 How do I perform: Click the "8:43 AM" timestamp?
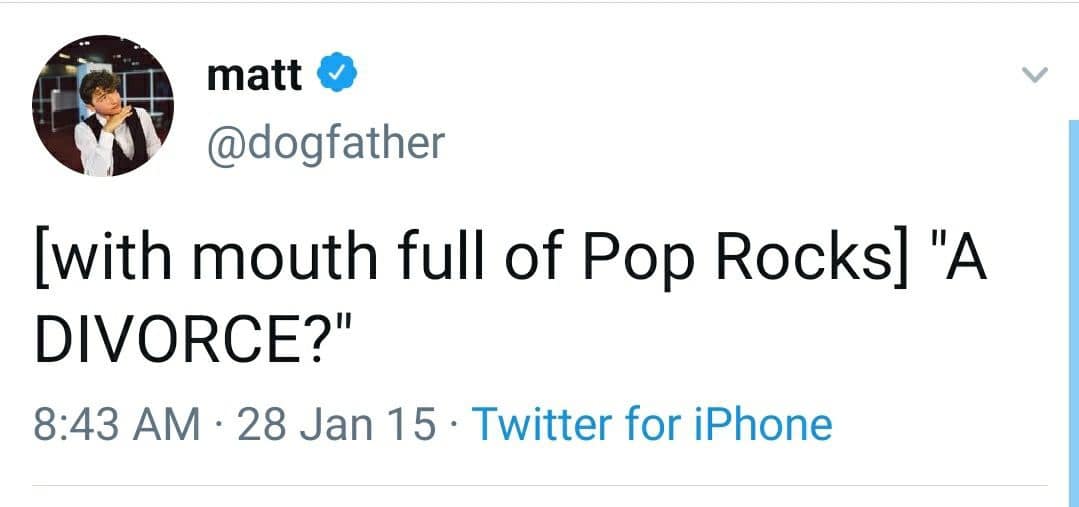pyautogui.click(x=116, y=424)
